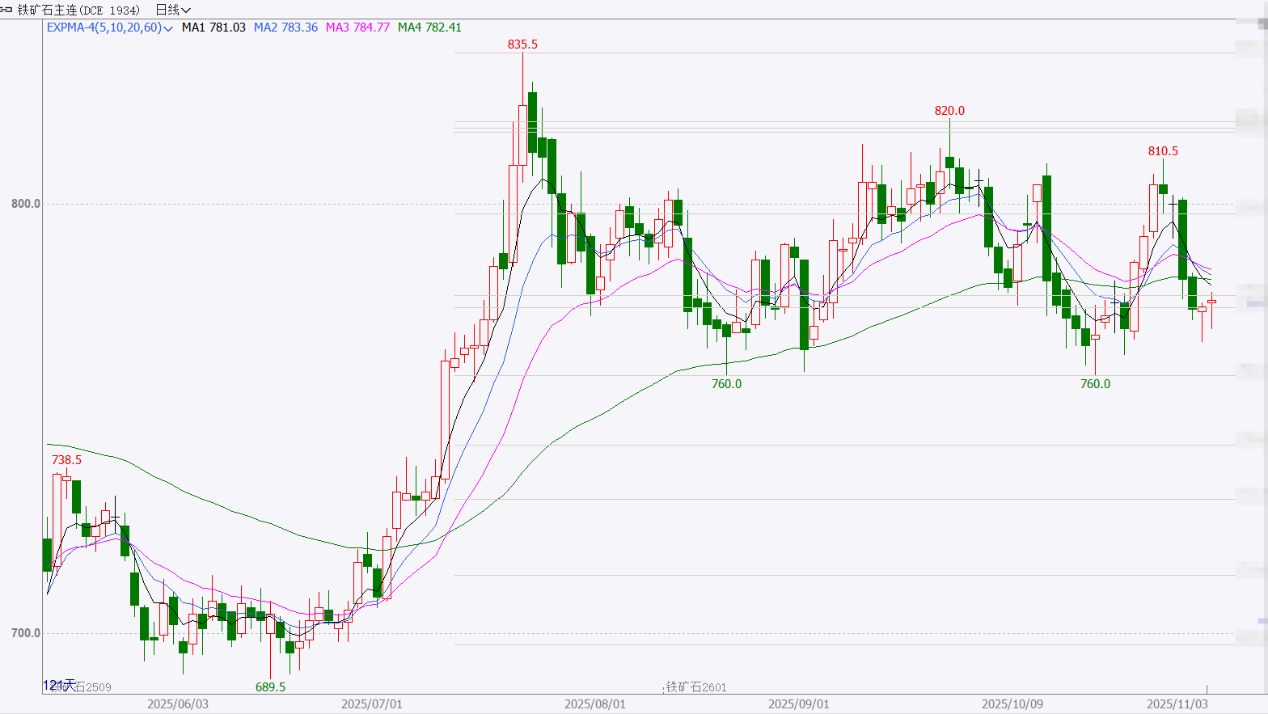Click the 738.5 high price label
Screen dimensions: 1268x714
66,460
